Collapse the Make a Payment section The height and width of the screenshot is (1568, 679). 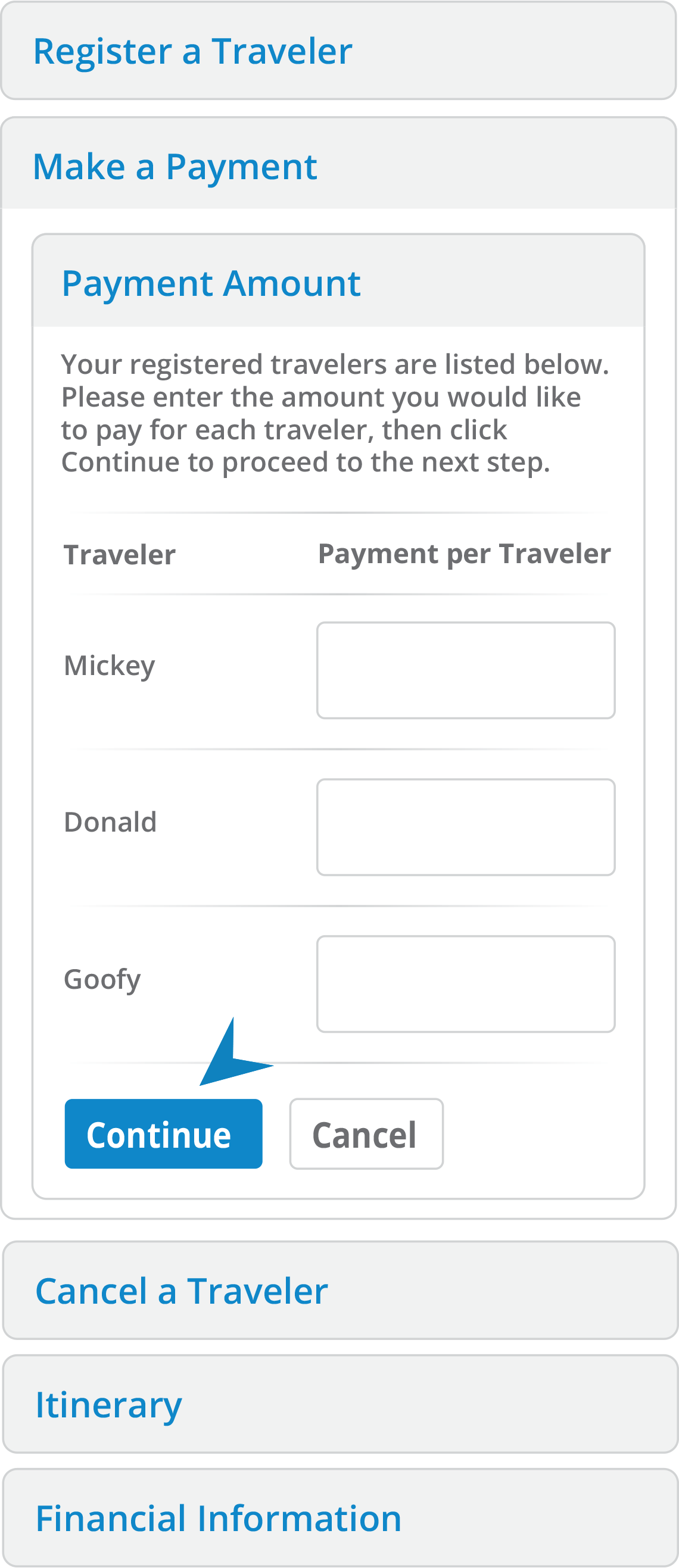pyautogui.click(x=338, y=163)
